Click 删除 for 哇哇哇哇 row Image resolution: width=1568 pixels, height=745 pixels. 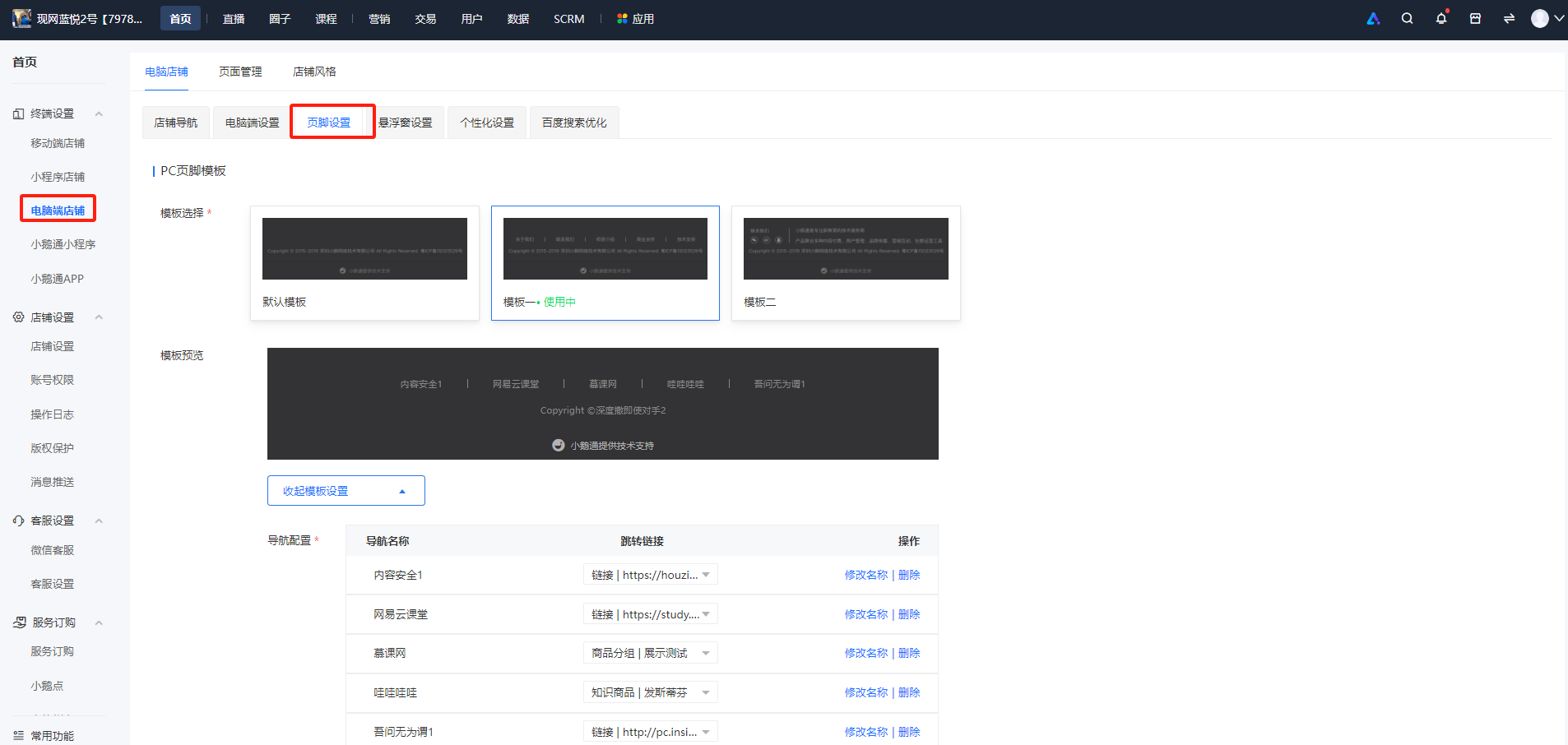point(909,692)
